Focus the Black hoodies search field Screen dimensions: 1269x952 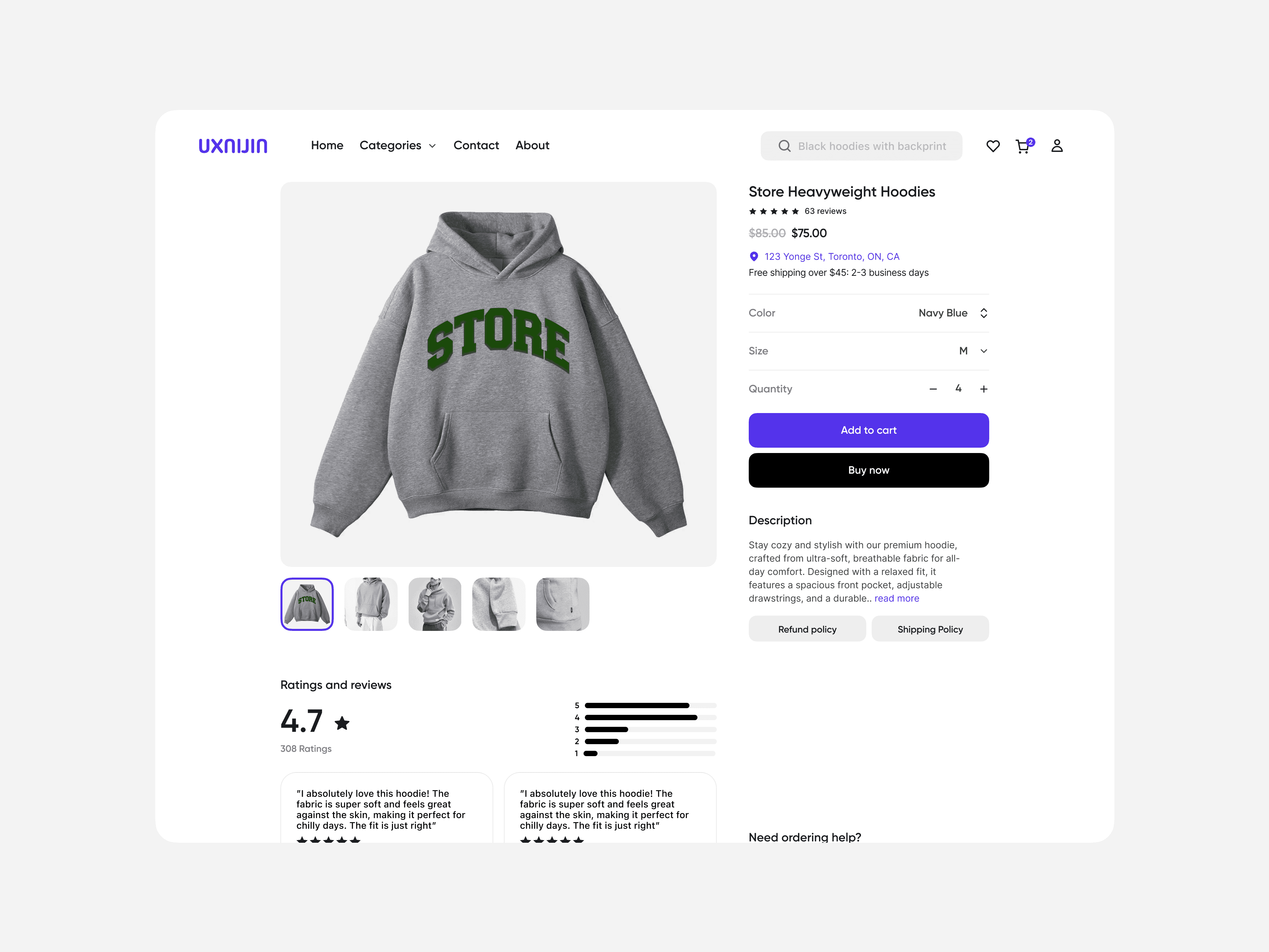tap(861, 146)
